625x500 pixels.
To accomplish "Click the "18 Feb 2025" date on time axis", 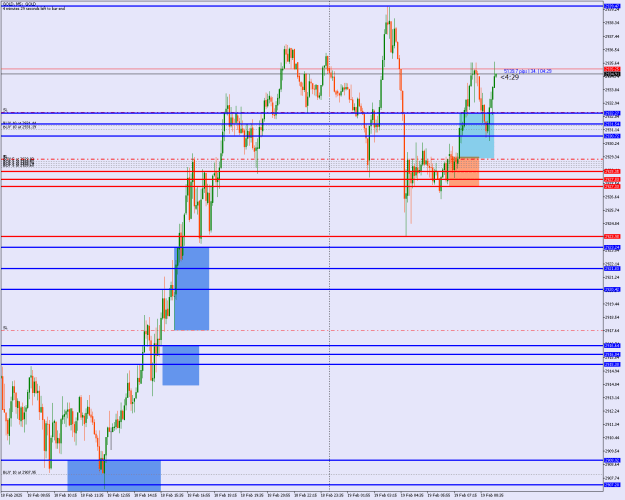I will [x=12, y=496].
